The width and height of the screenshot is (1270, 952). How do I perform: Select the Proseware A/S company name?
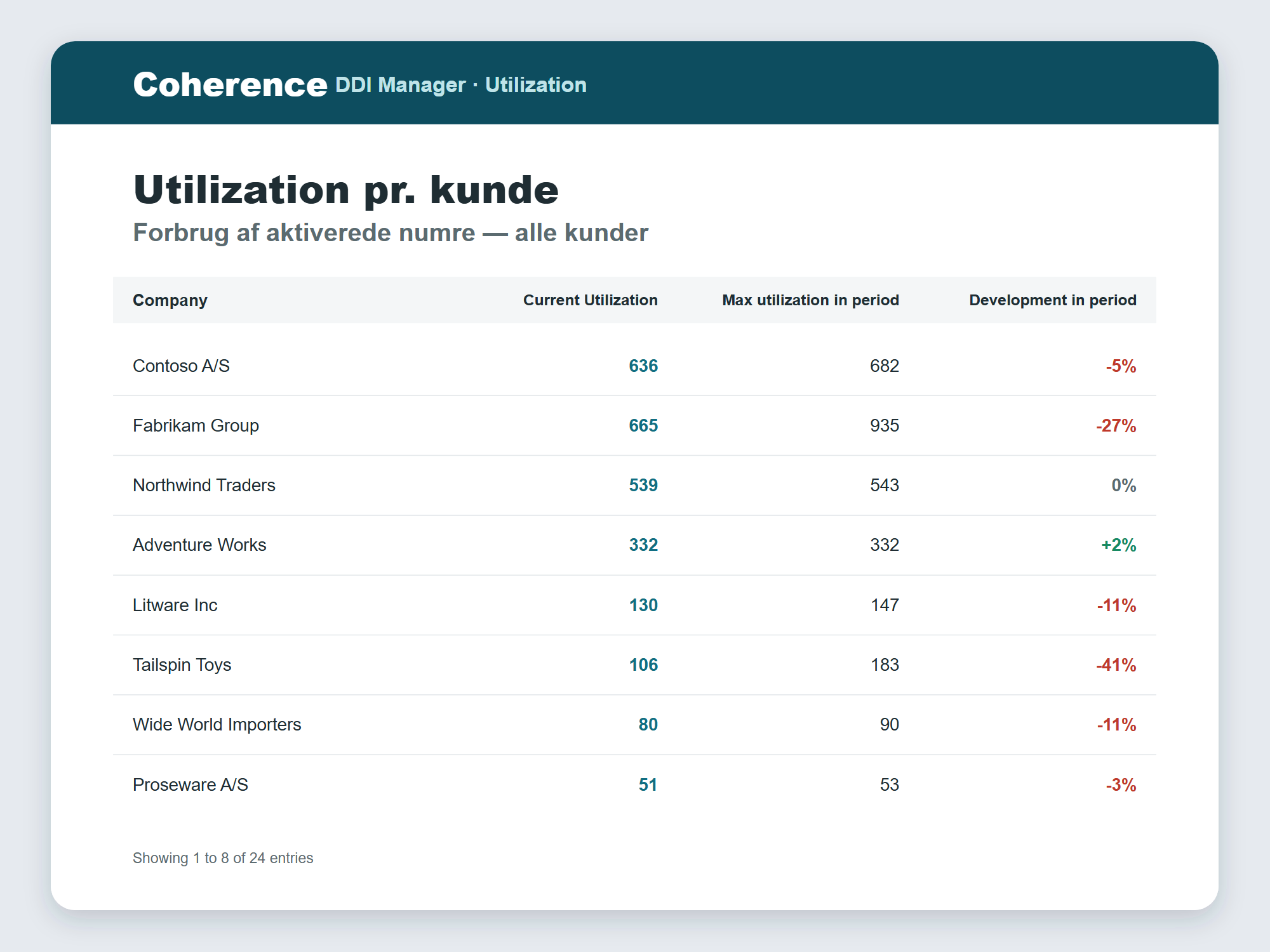[190, 785]
